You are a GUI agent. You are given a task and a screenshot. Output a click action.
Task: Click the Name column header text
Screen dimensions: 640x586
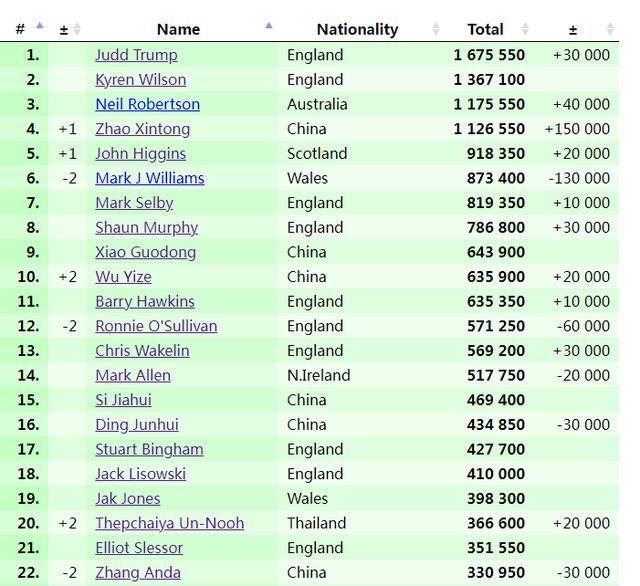(178, 29)
